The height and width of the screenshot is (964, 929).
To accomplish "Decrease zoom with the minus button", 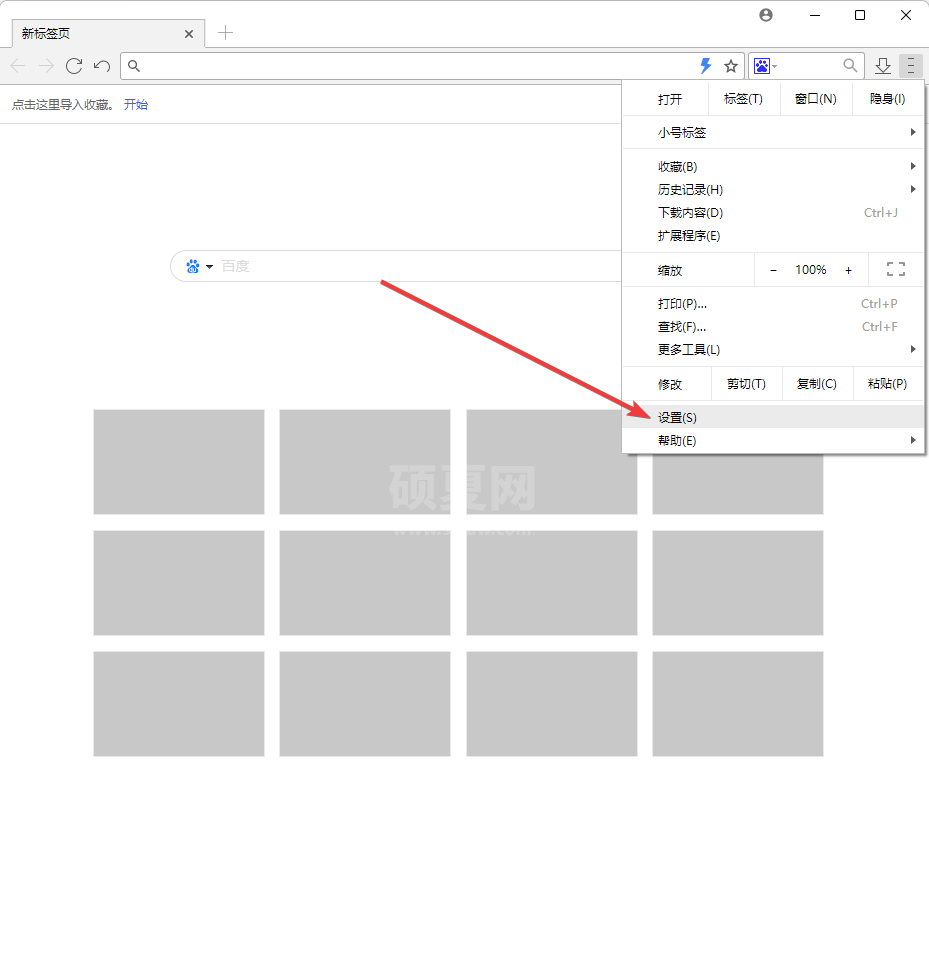I will point(773,270).
